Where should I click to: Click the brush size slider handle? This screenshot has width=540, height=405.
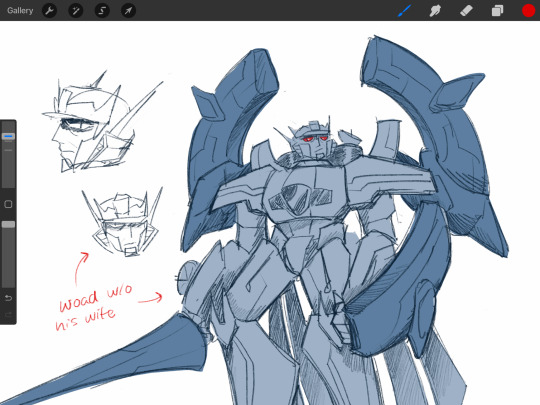point(8,136)
